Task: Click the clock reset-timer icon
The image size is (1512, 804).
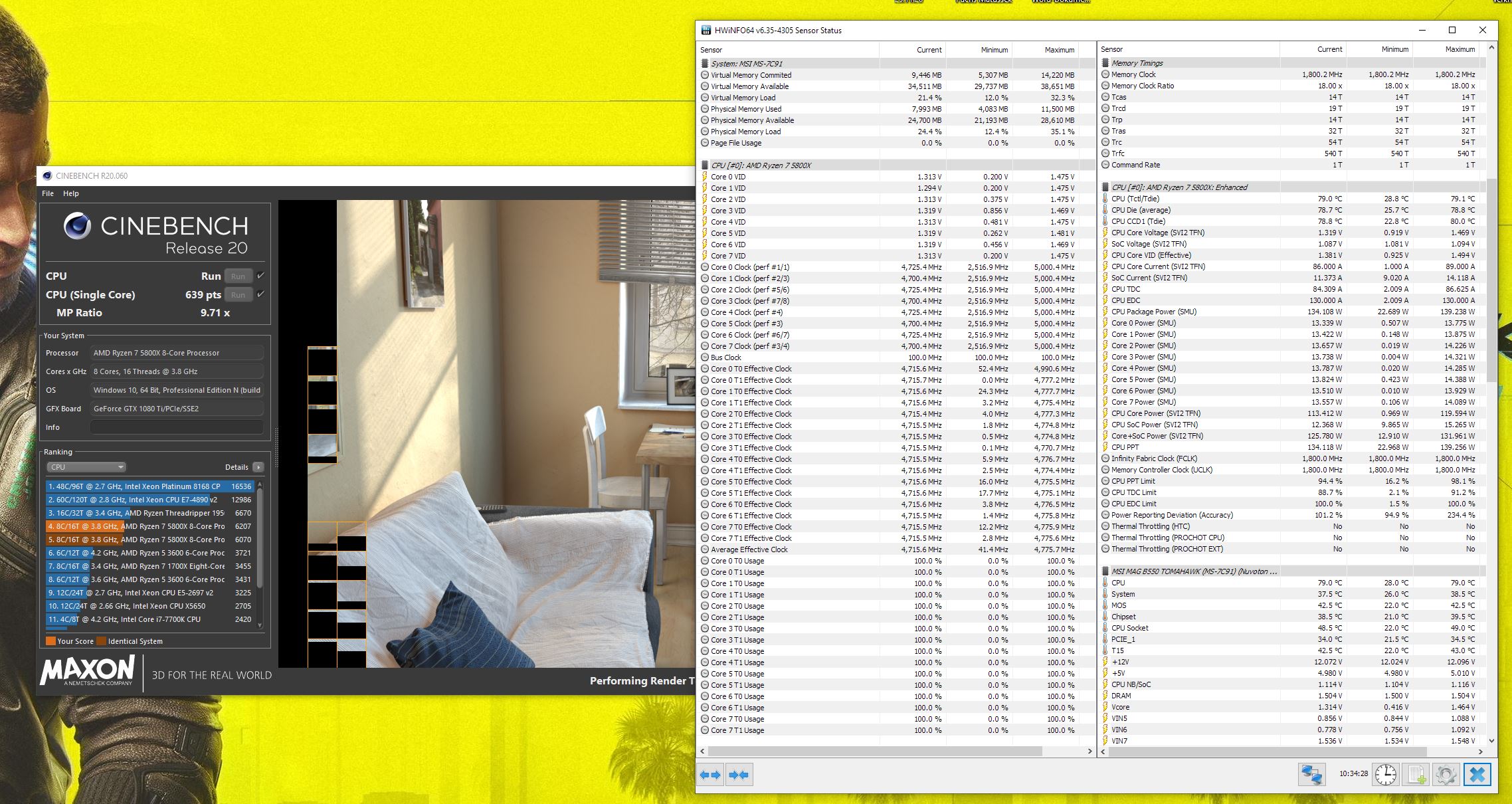Action: pos(1386,775)
